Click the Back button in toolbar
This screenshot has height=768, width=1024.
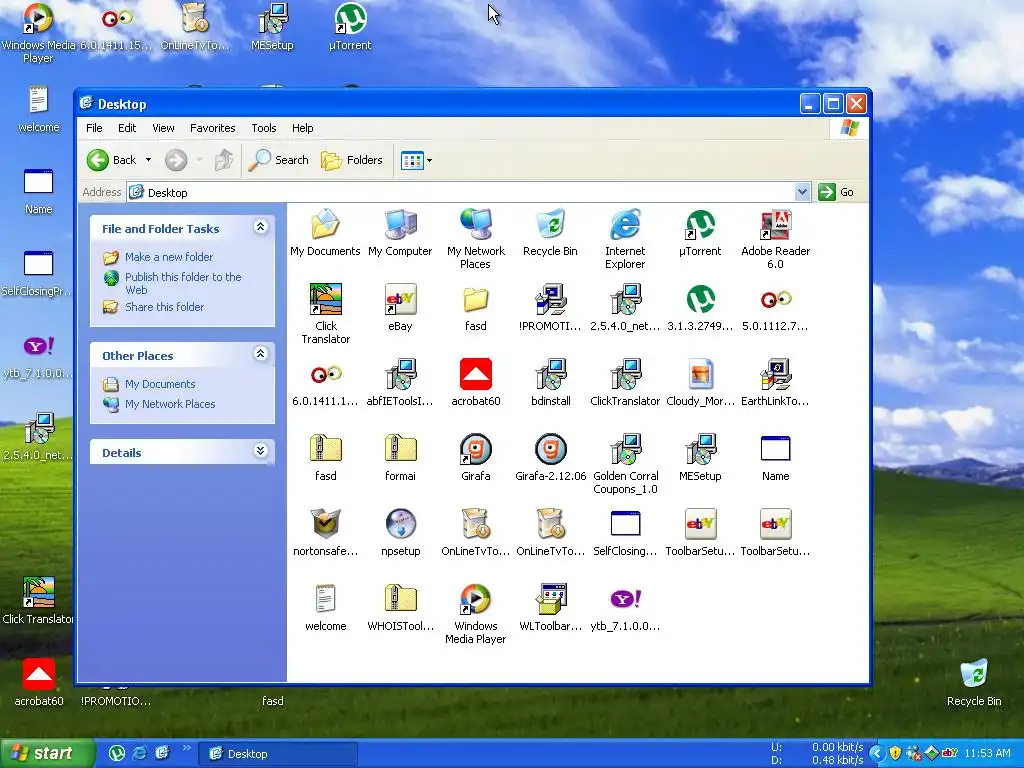point(112,160)
